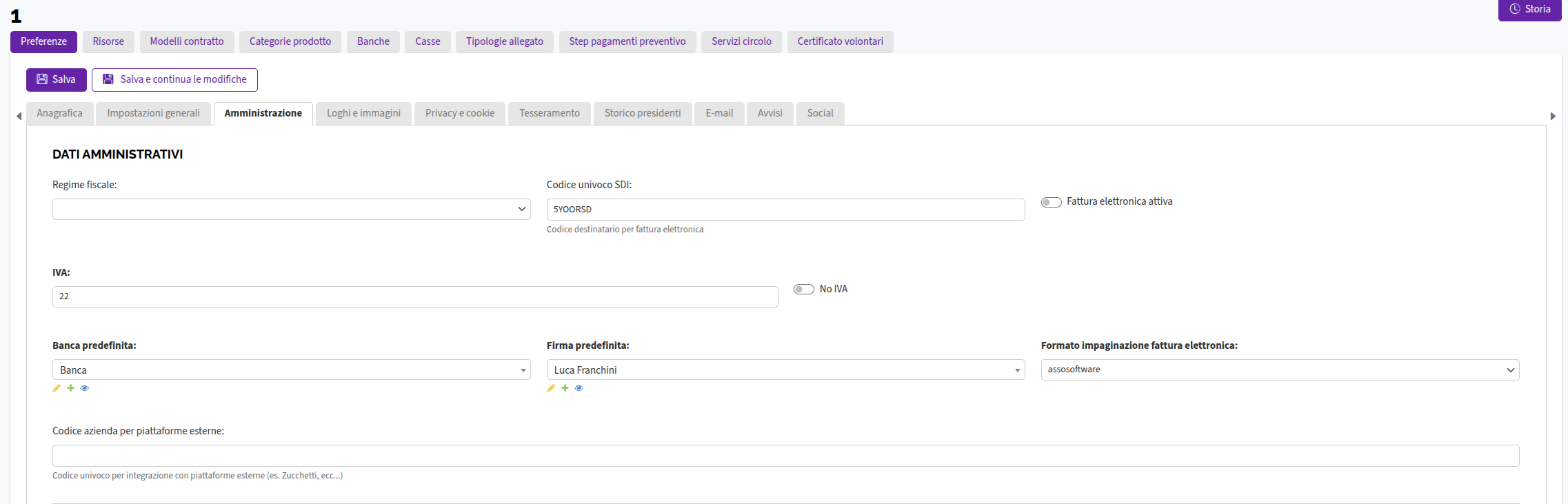The image size is (1568, 504).
Task: Click Salva e continua le modifiche
Action: click(174, 79)
